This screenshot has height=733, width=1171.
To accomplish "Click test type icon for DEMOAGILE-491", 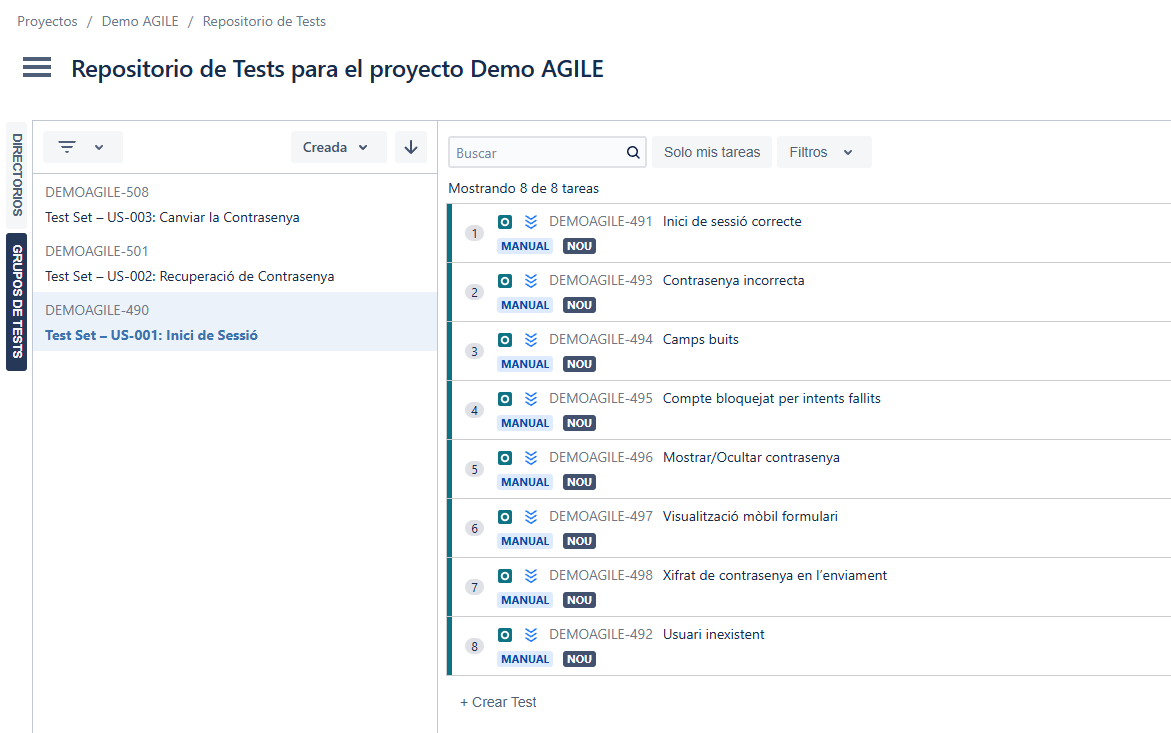I will [x=505, y=222].
